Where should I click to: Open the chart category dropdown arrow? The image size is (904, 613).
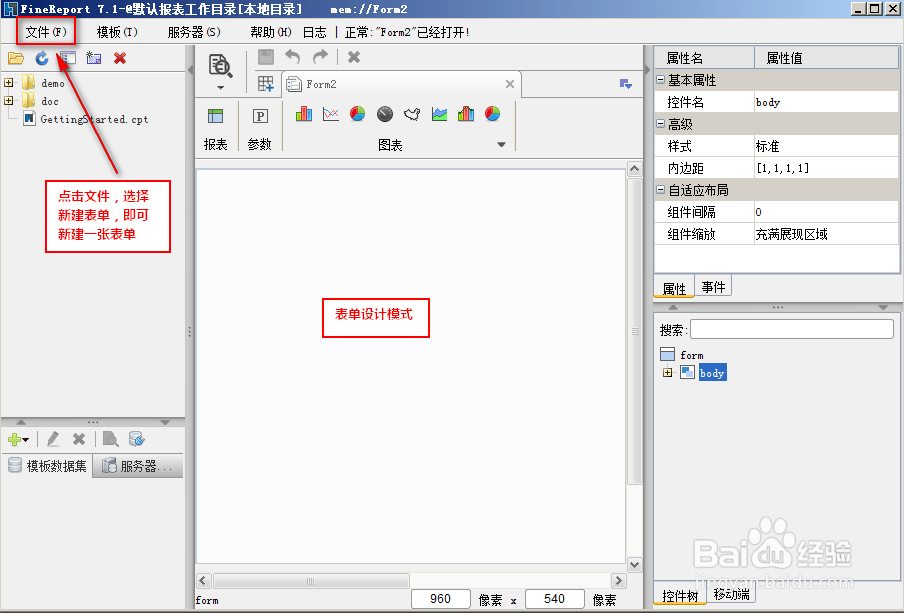501,142
